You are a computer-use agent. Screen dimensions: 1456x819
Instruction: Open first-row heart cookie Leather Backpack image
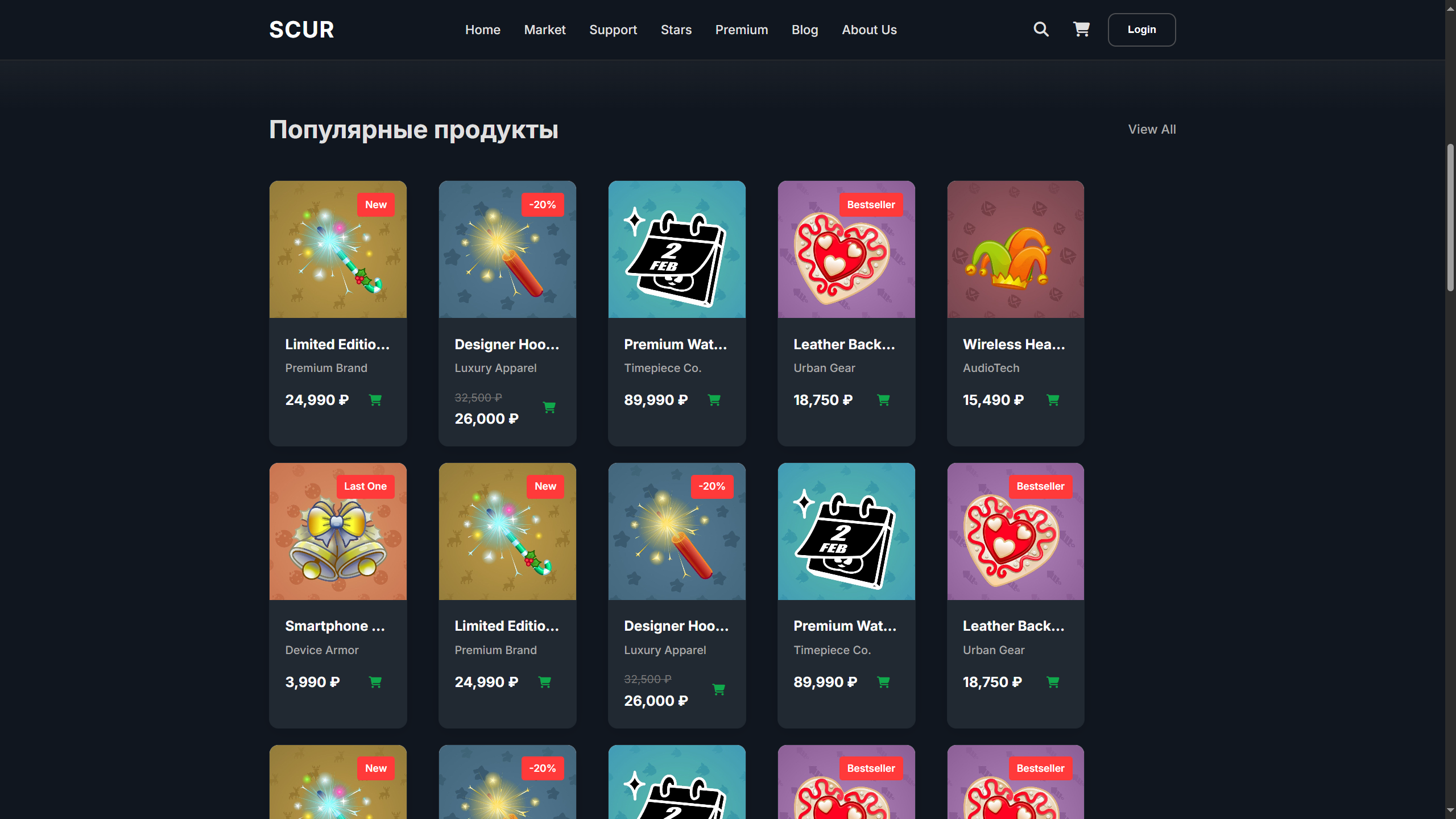click(x=846, y=249)
